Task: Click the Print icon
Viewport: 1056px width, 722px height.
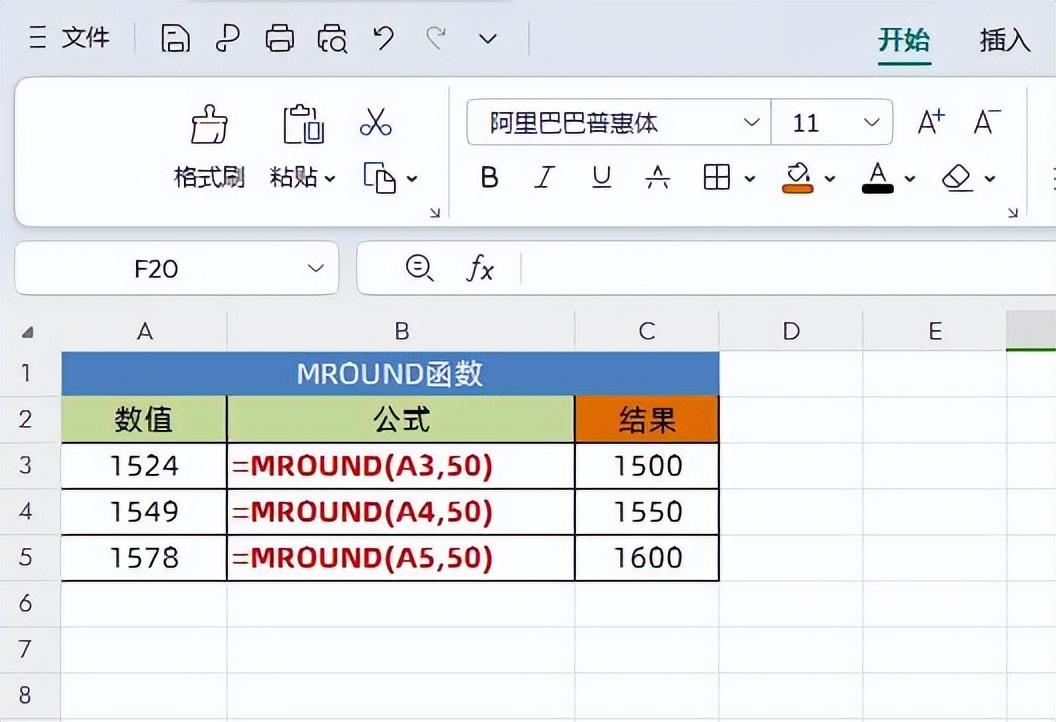Action: coord(279,38)
